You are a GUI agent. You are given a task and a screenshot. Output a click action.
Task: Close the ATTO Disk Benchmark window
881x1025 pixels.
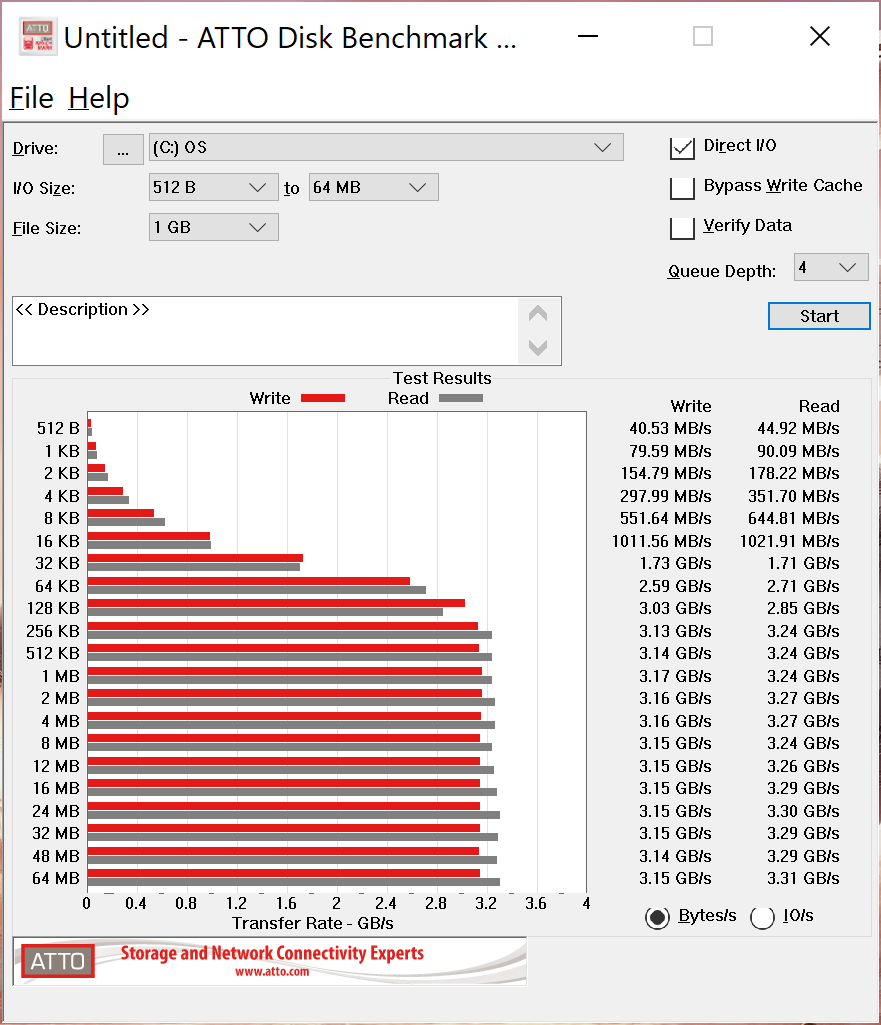coord(820,37)
